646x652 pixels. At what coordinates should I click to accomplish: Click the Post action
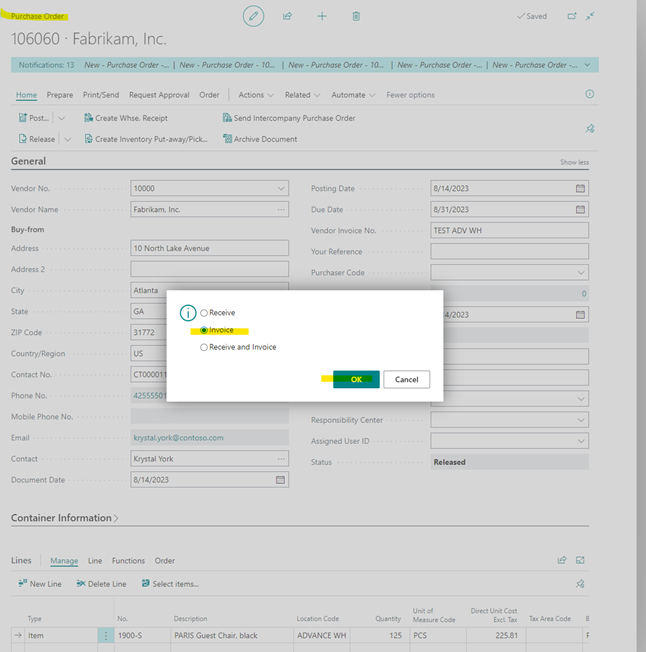[x=34, y=118]
